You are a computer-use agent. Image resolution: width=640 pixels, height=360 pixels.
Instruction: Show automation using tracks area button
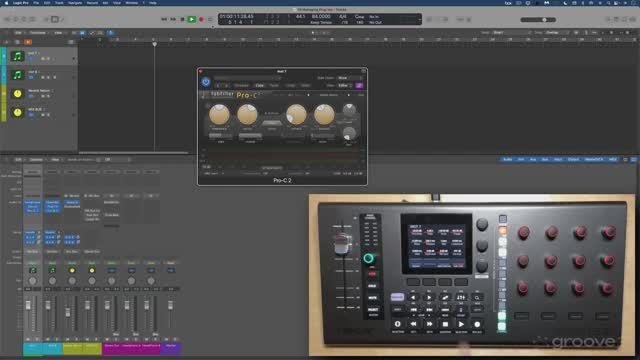[92, 33]
